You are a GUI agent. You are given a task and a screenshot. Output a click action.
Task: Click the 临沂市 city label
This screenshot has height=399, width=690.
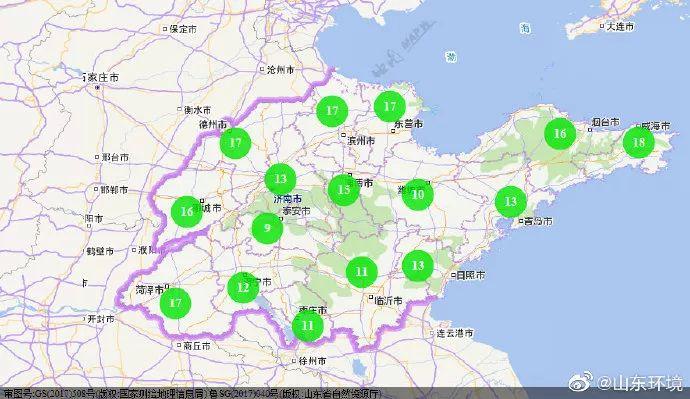point(389,300)
